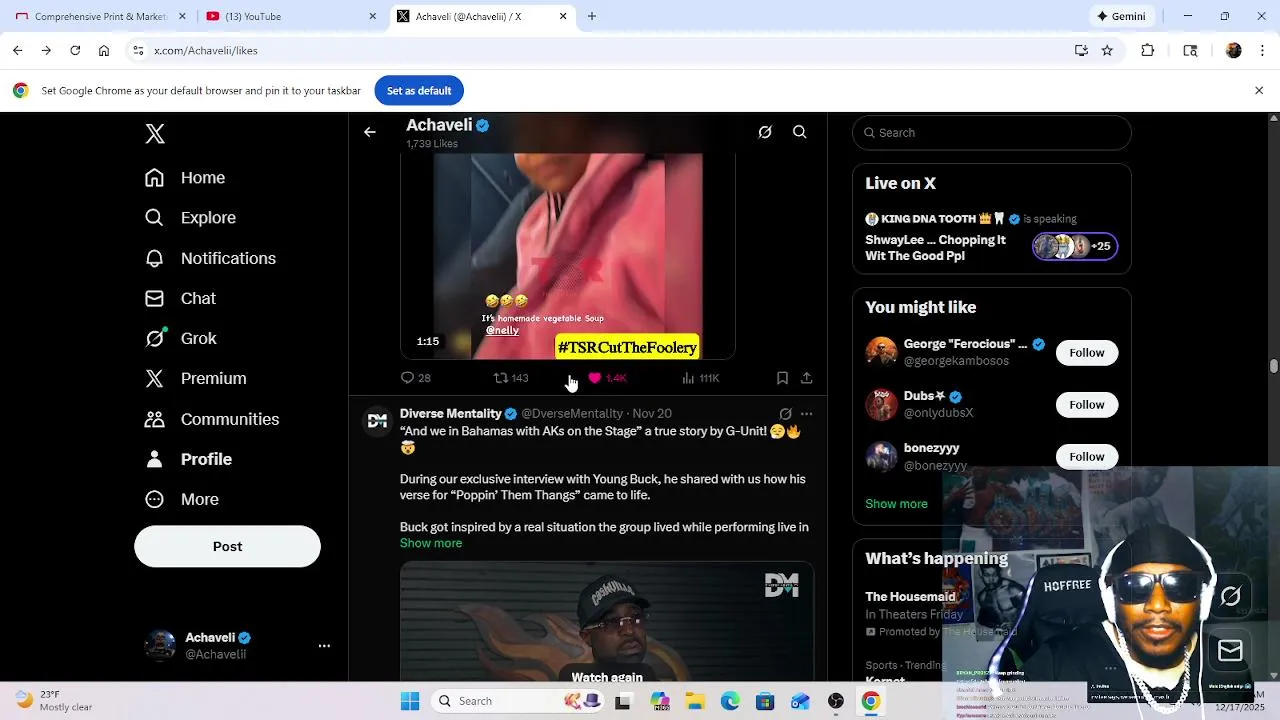1280x720 pixels.
Task: Follow bonezyyy
Action: [x=1087, y=457]
